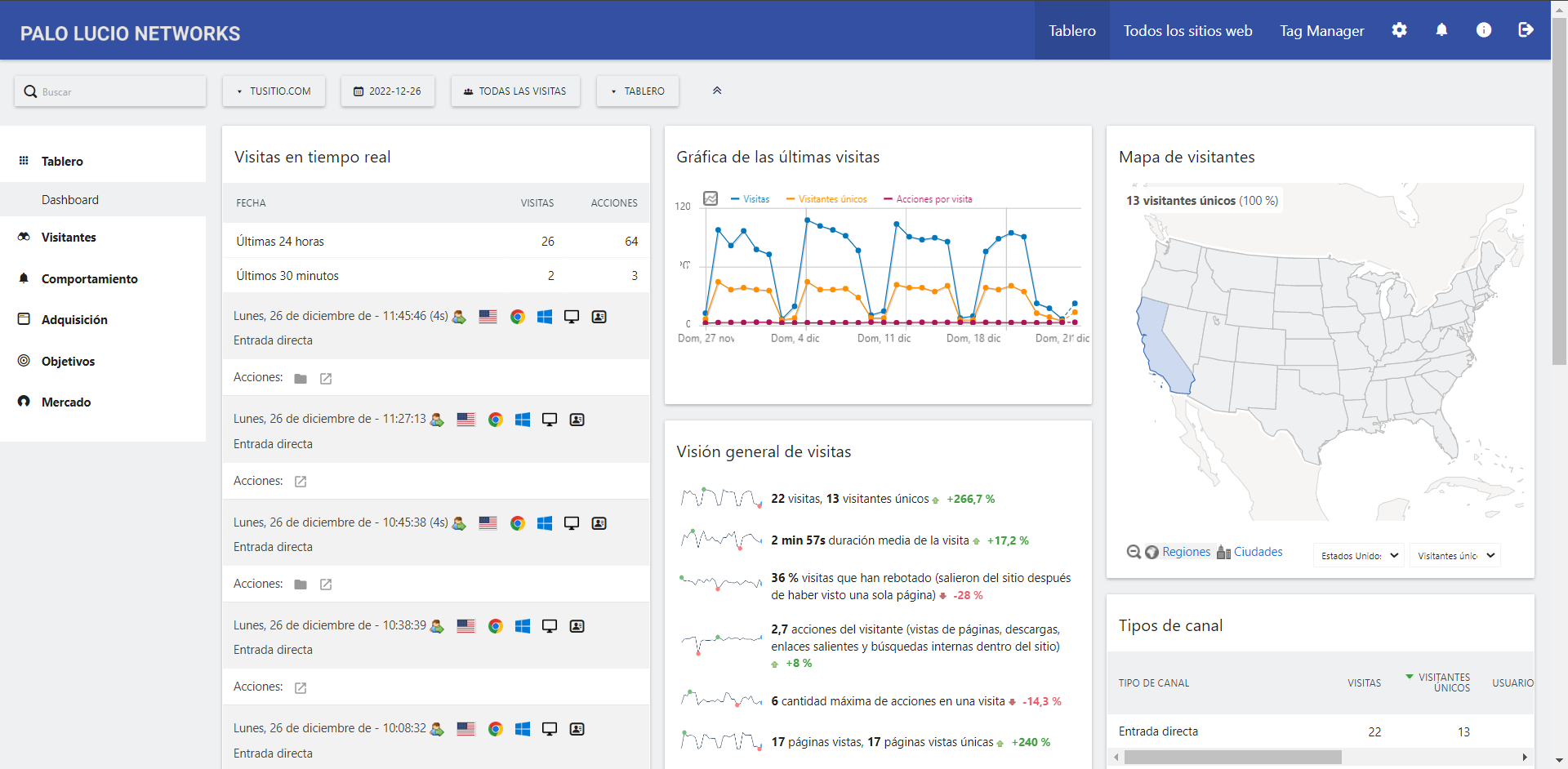Select the Tablero top navigation tab

[1072, 30]
